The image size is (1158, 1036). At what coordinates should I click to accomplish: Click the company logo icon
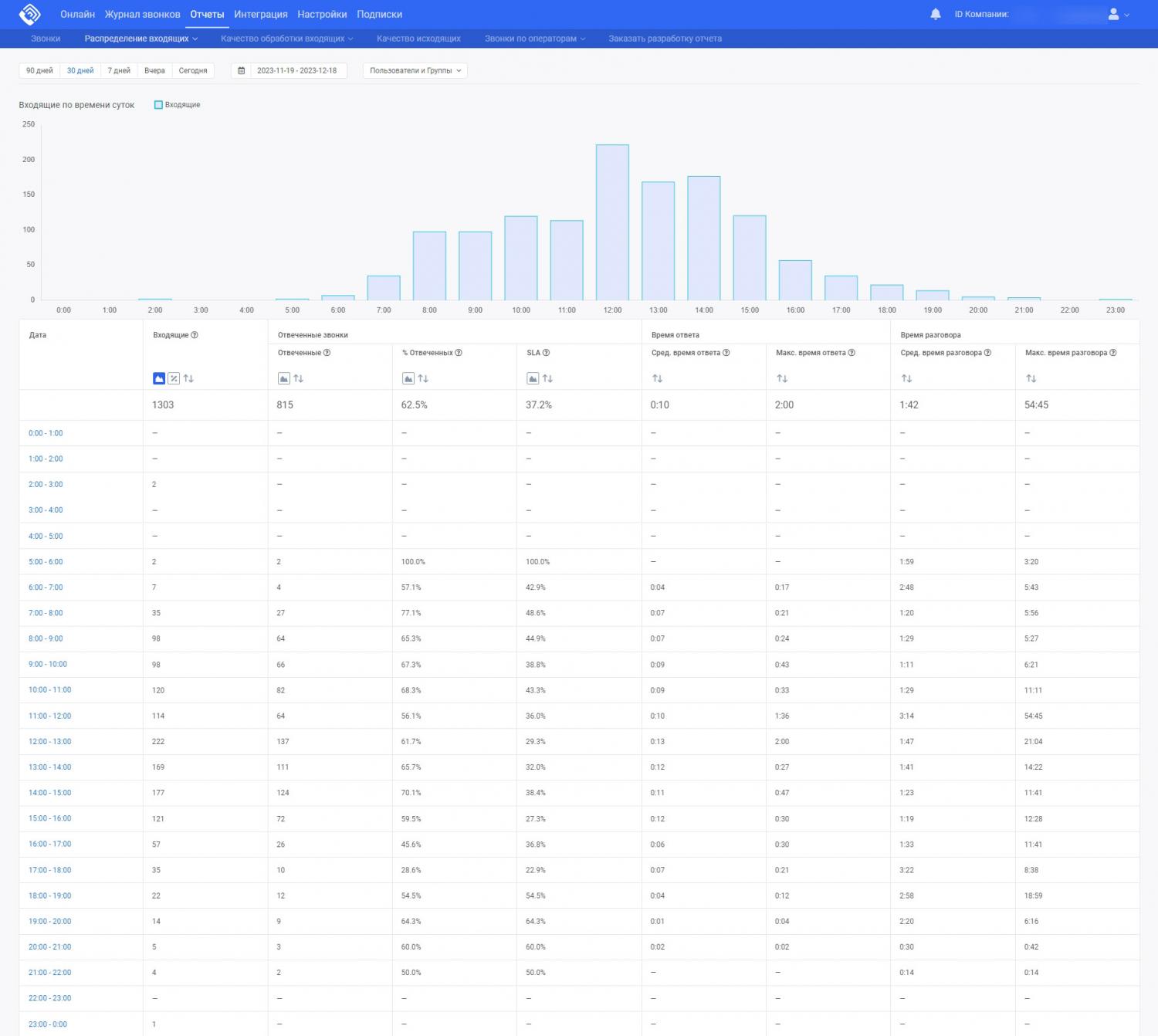point(29,14)
